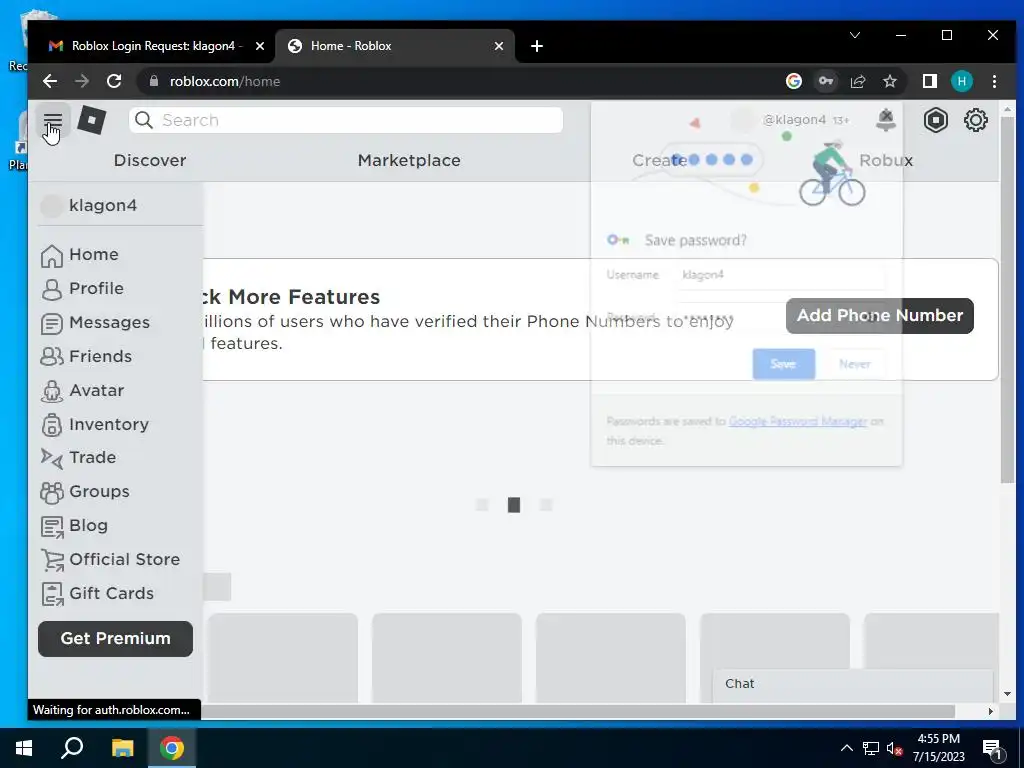Reload the Roblox page
Viewport: 1024px width, 768px height.
[114, 81]
